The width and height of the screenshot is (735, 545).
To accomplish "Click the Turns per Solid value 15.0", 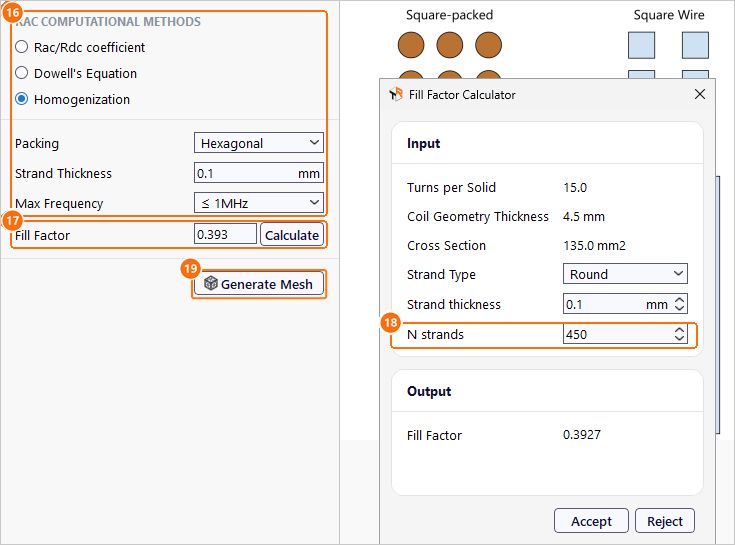I will point(575,187).
